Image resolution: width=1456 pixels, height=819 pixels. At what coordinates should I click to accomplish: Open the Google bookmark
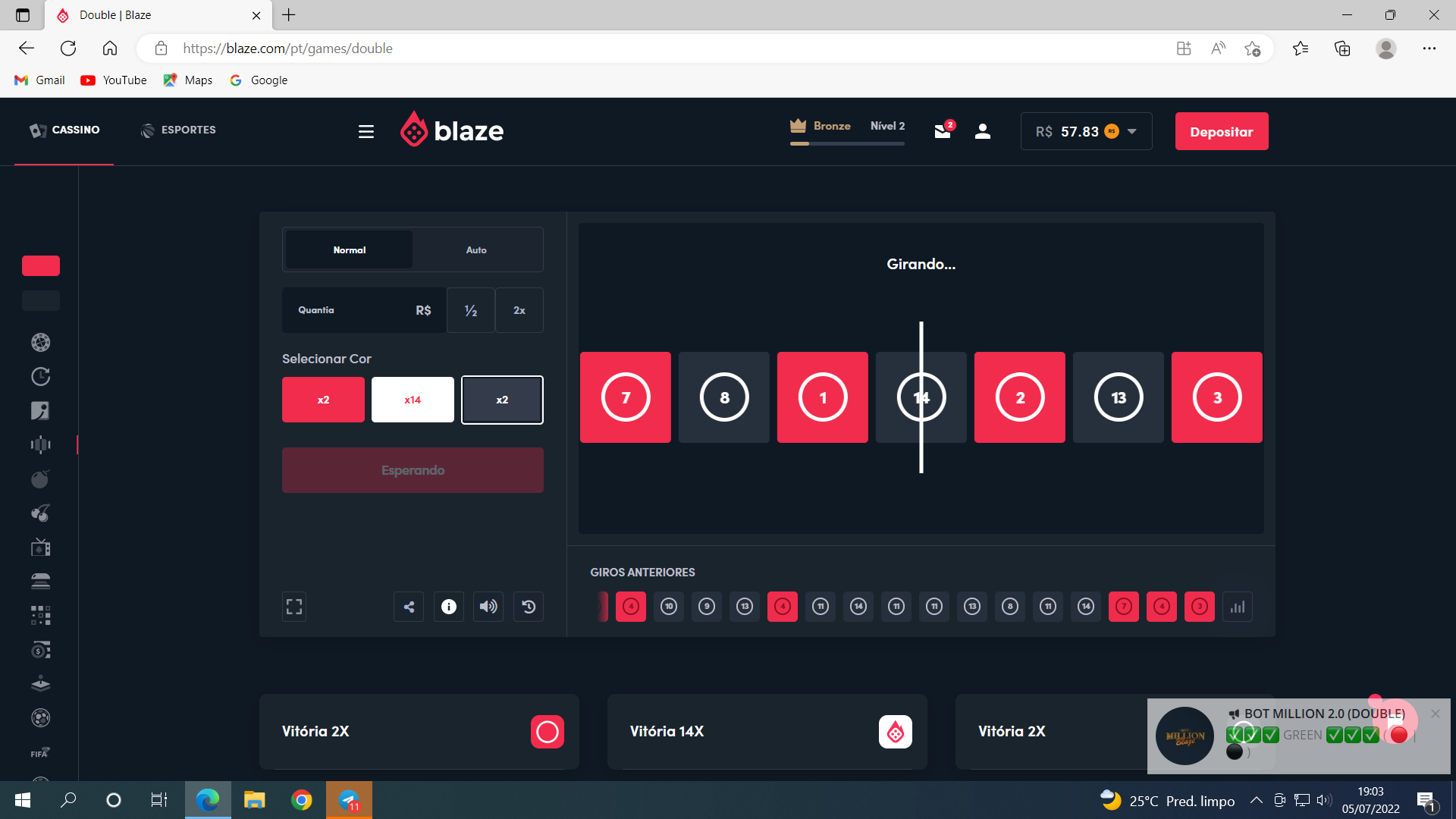pos(259,80)
